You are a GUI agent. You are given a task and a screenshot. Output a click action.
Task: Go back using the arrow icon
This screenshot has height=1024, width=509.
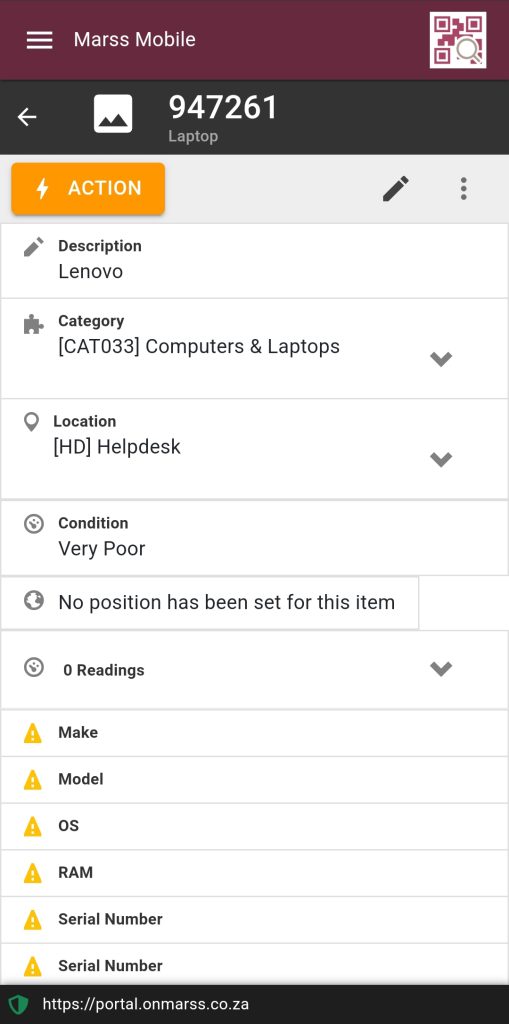click(x=27, y=117)
